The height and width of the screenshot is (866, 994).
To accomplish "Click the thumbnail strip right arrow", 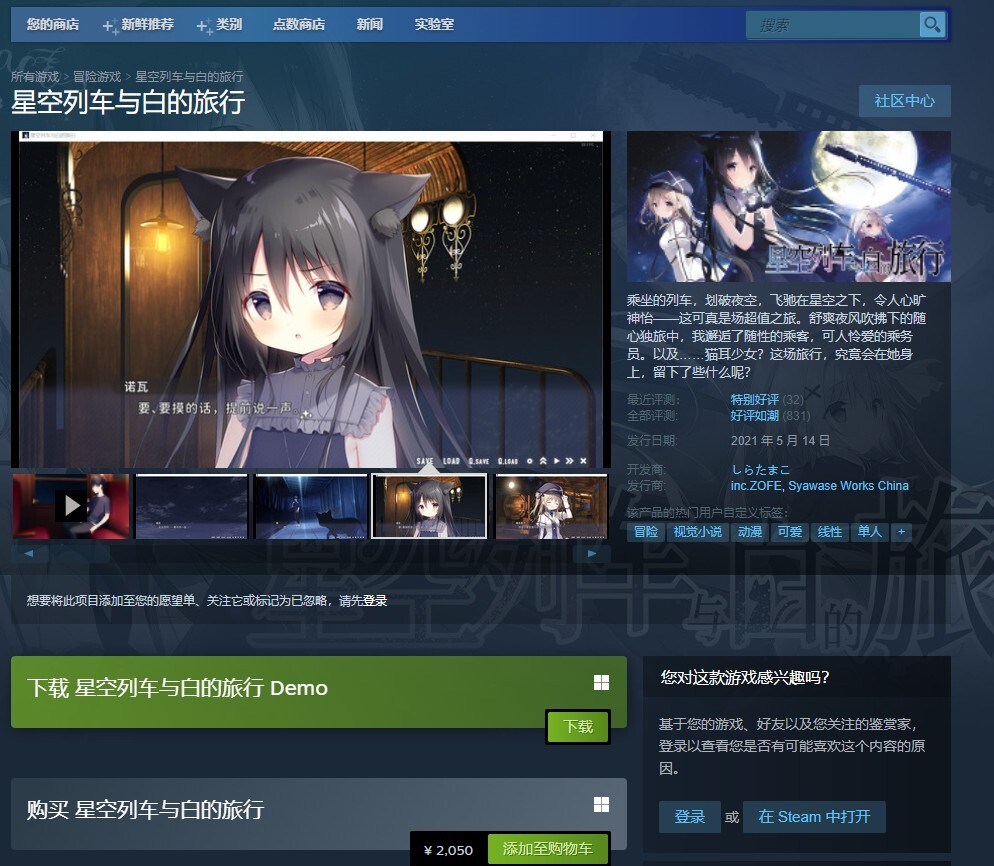I will (x=591, y=553).
